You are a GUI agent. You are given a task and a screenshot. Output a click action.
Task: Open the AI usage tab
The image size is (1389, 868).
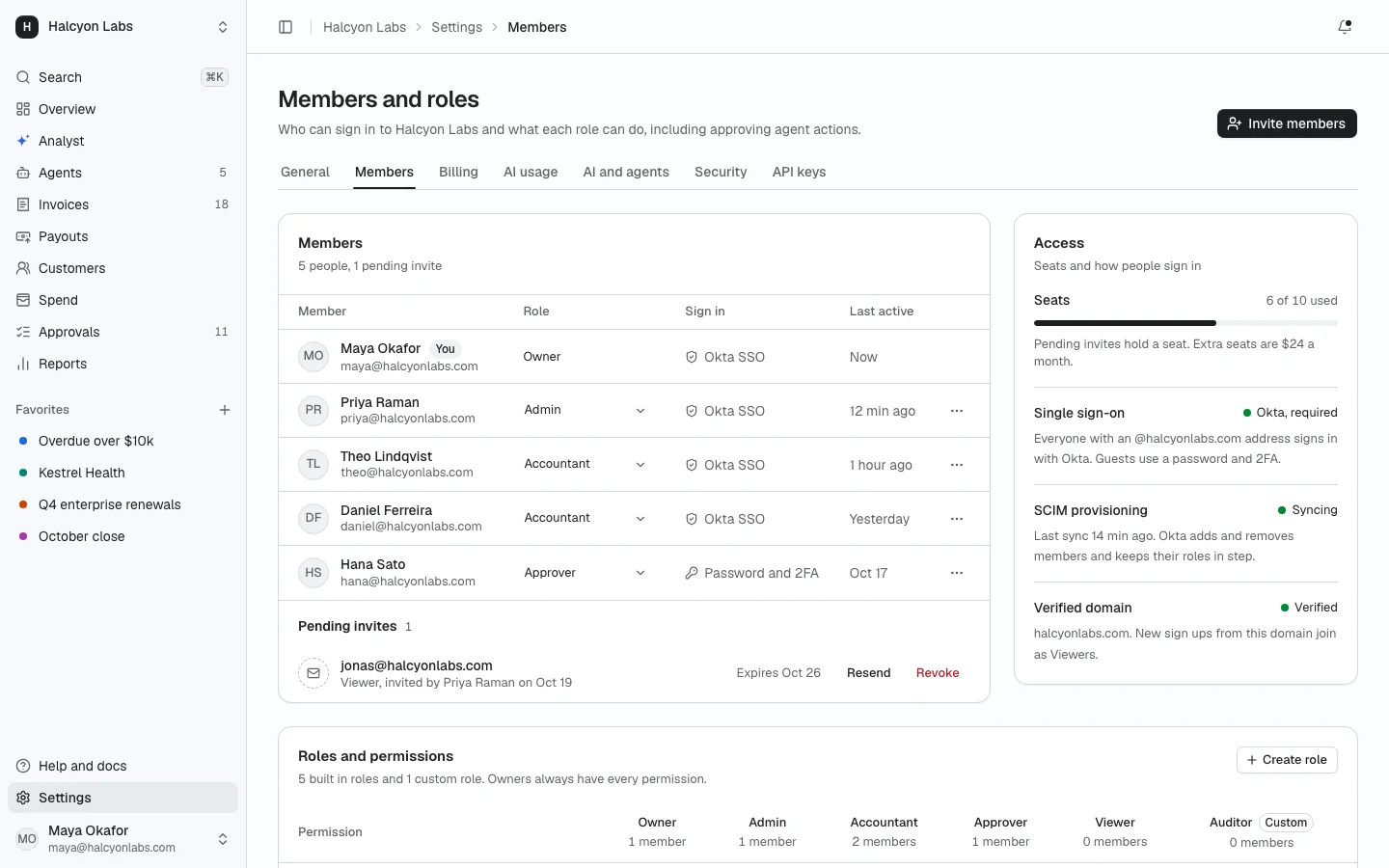pos(531,172)
